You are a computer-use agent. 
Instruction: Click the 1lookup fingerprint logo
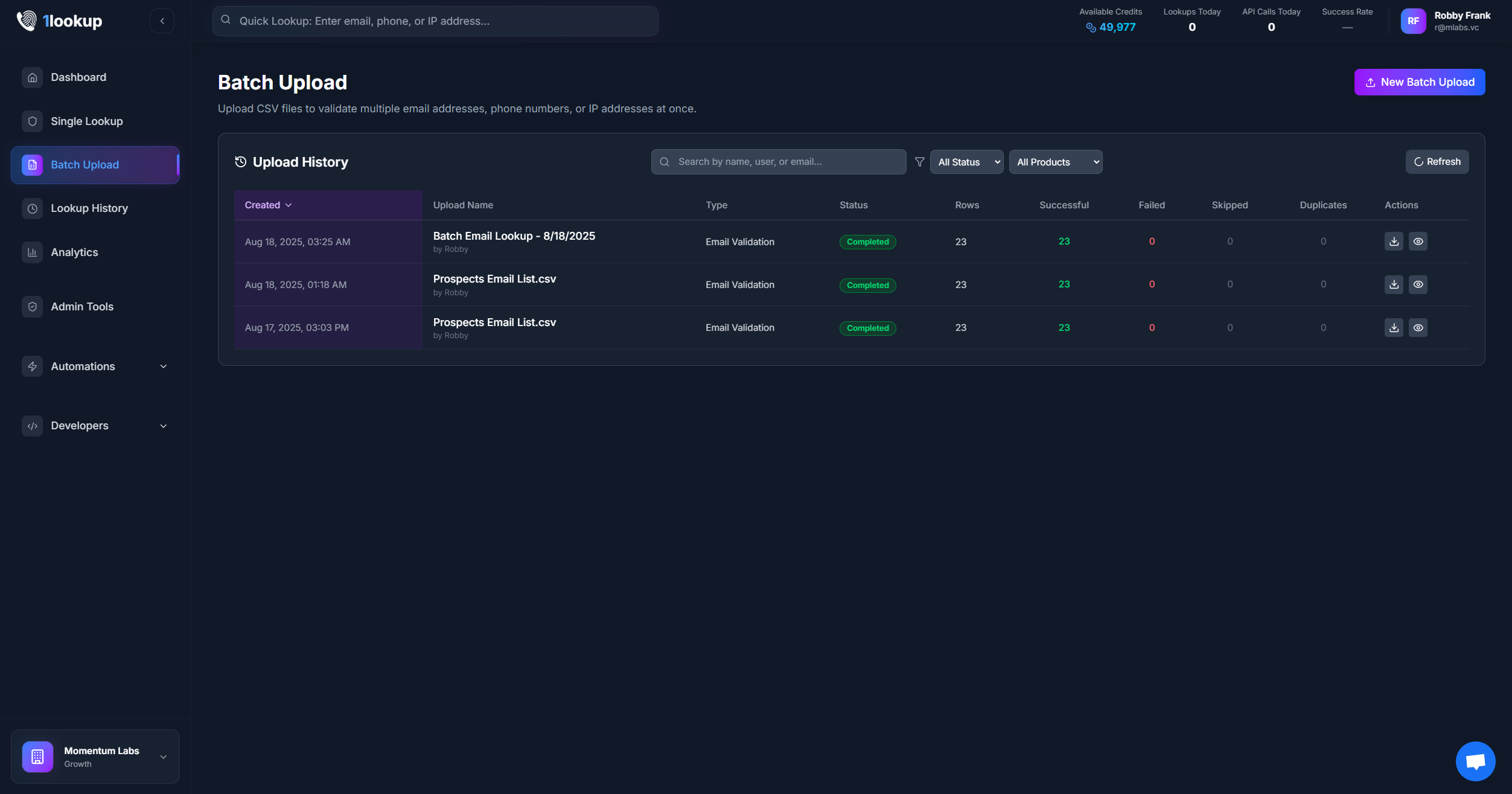pos(27,21)
